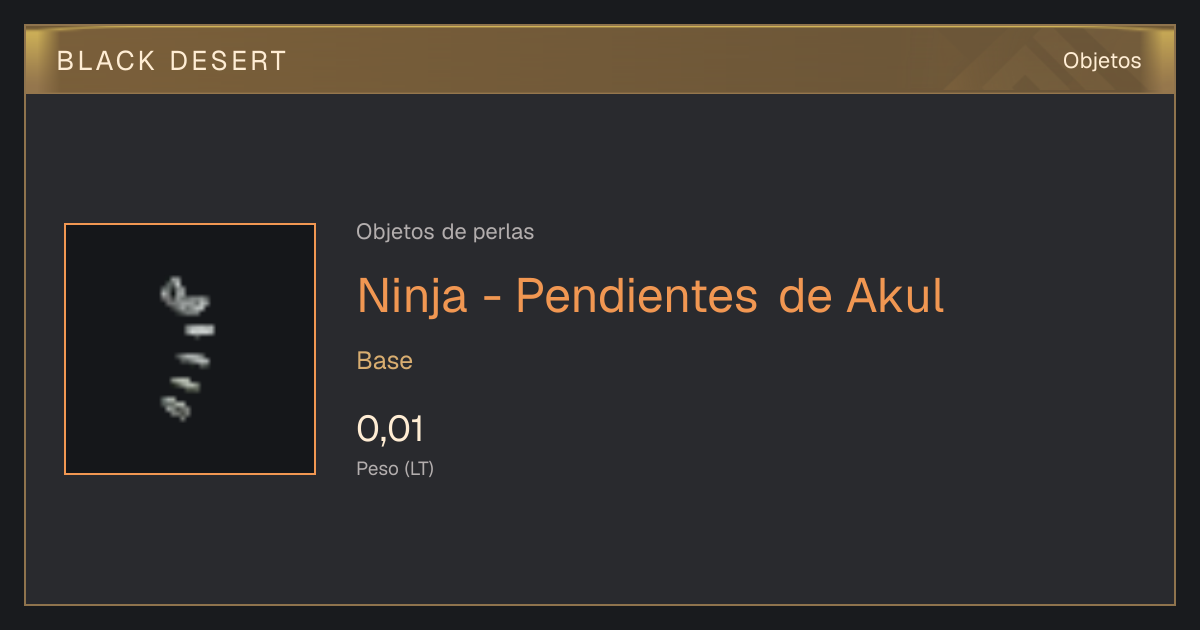Click the empty dark card area below the weight
This screenshot has height=630, width=1200.
pos(600,545)
